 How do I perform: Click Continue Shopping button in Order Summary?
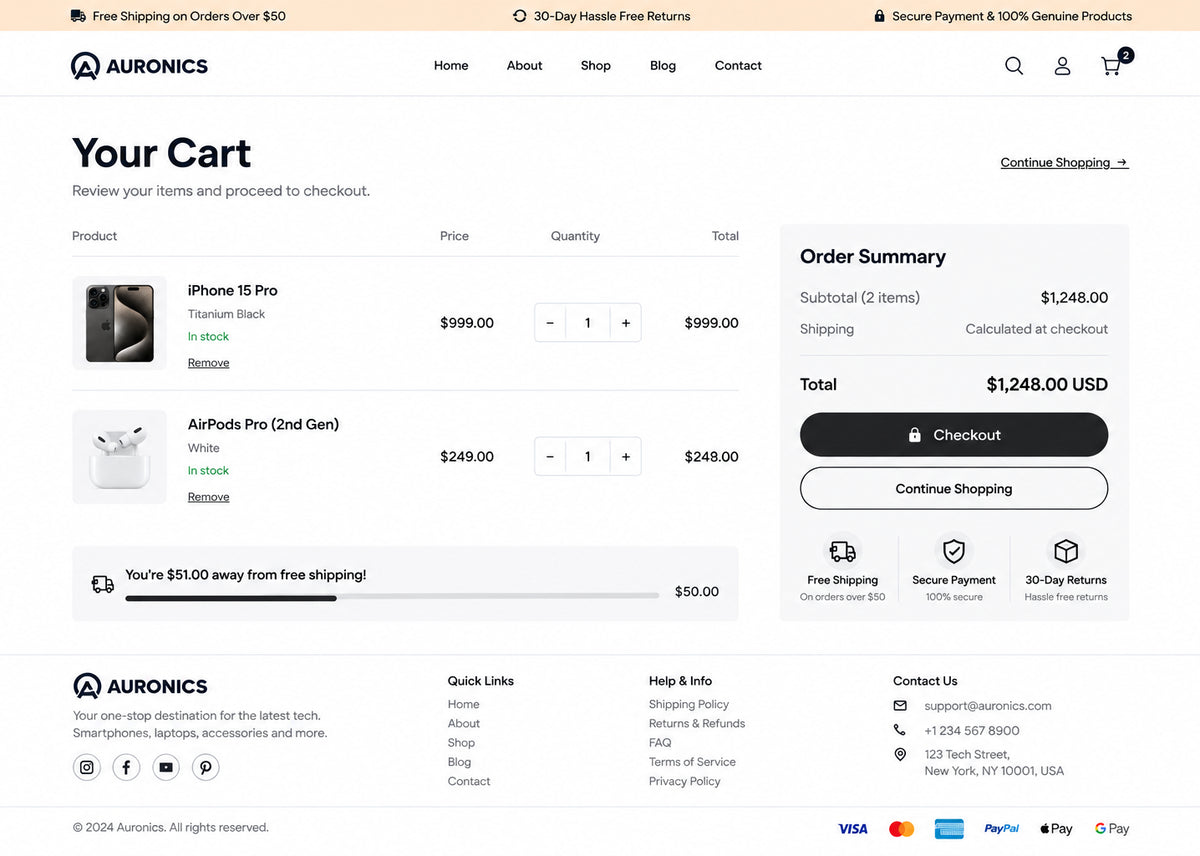[x=954, y=489]
